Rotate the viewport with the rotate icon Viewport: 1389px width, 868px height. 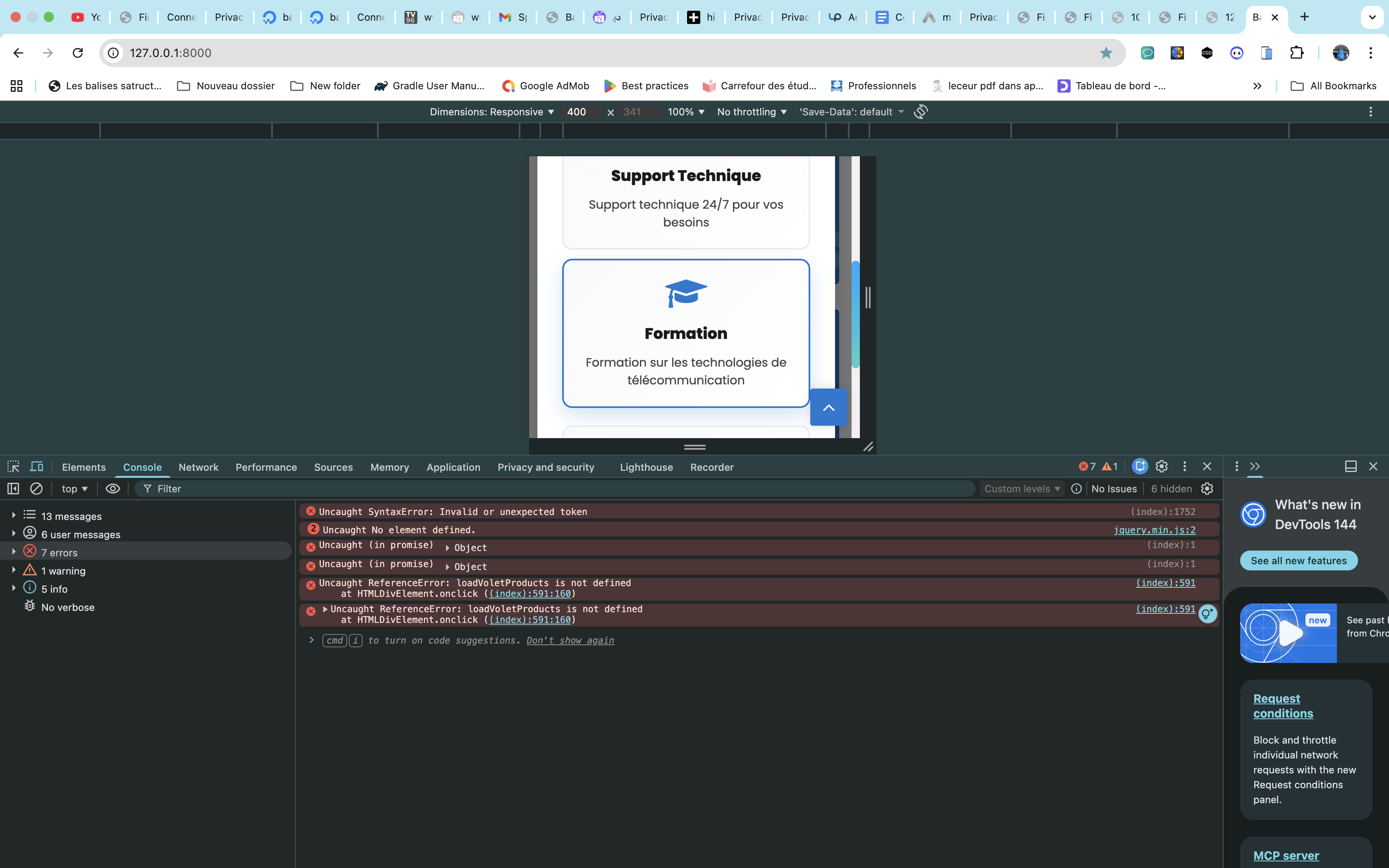point(921,111)
